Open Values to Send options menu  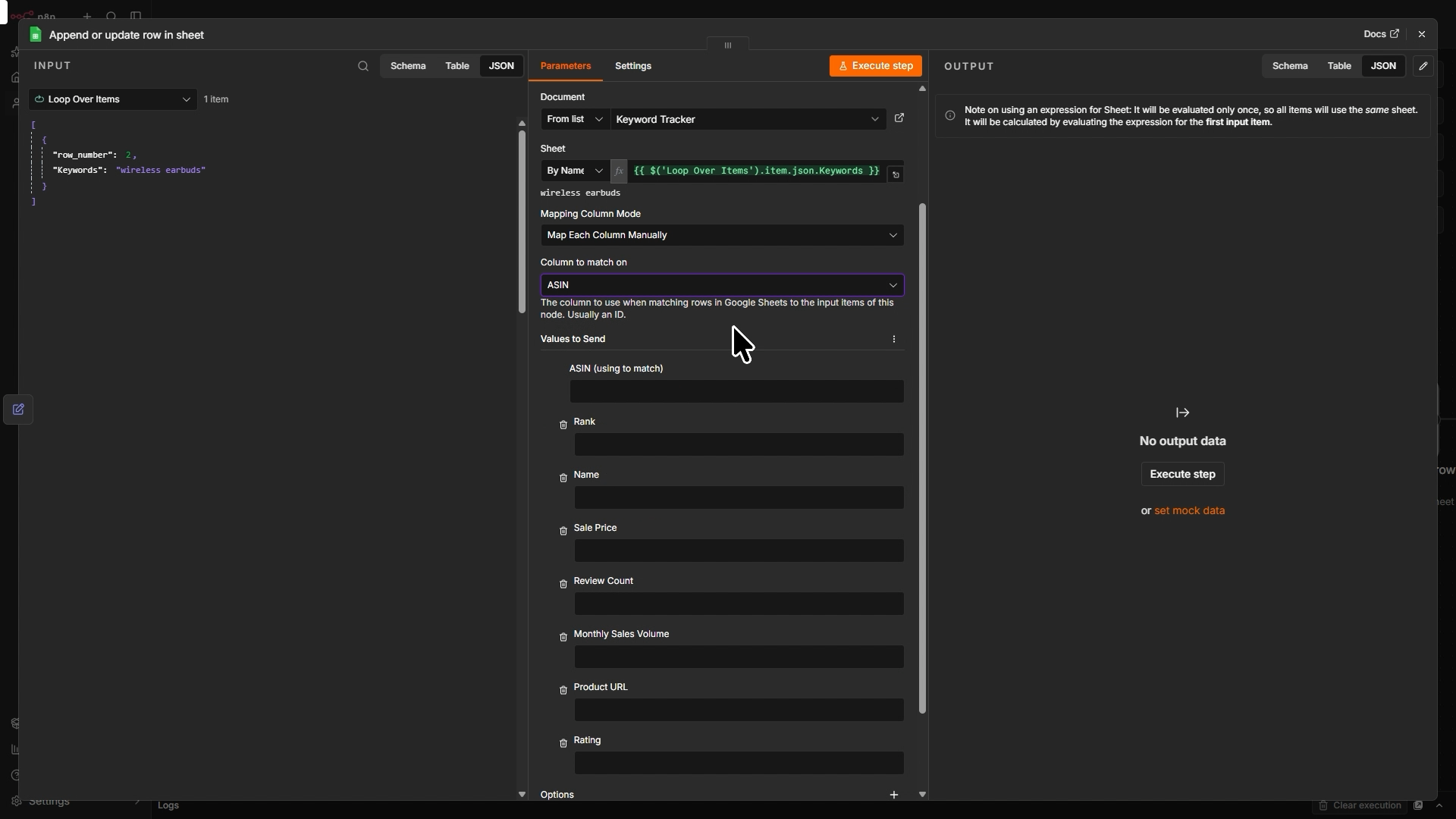894,339
